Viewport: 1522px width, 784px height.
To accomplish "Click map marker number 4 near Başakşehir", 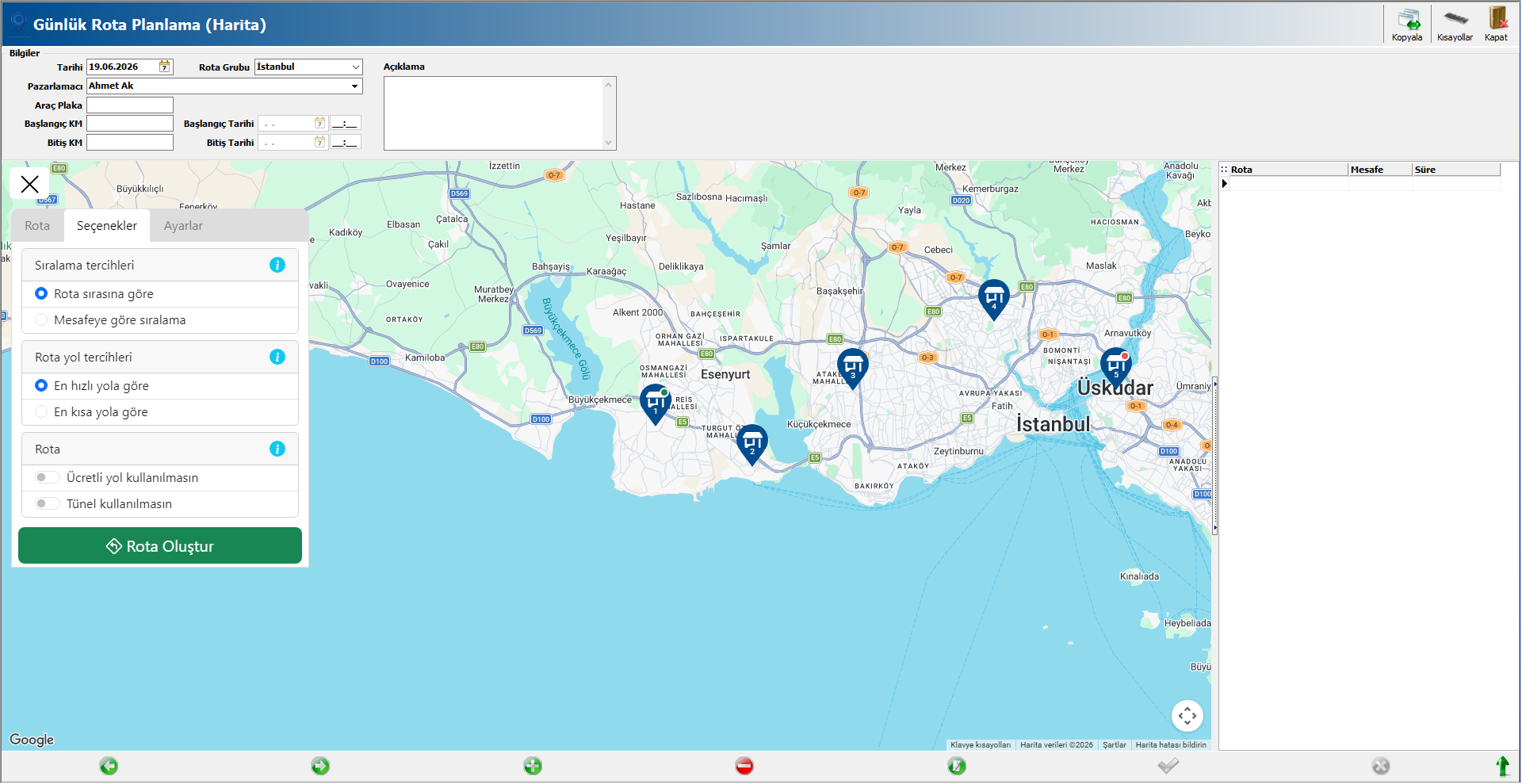I will point(994,300).
